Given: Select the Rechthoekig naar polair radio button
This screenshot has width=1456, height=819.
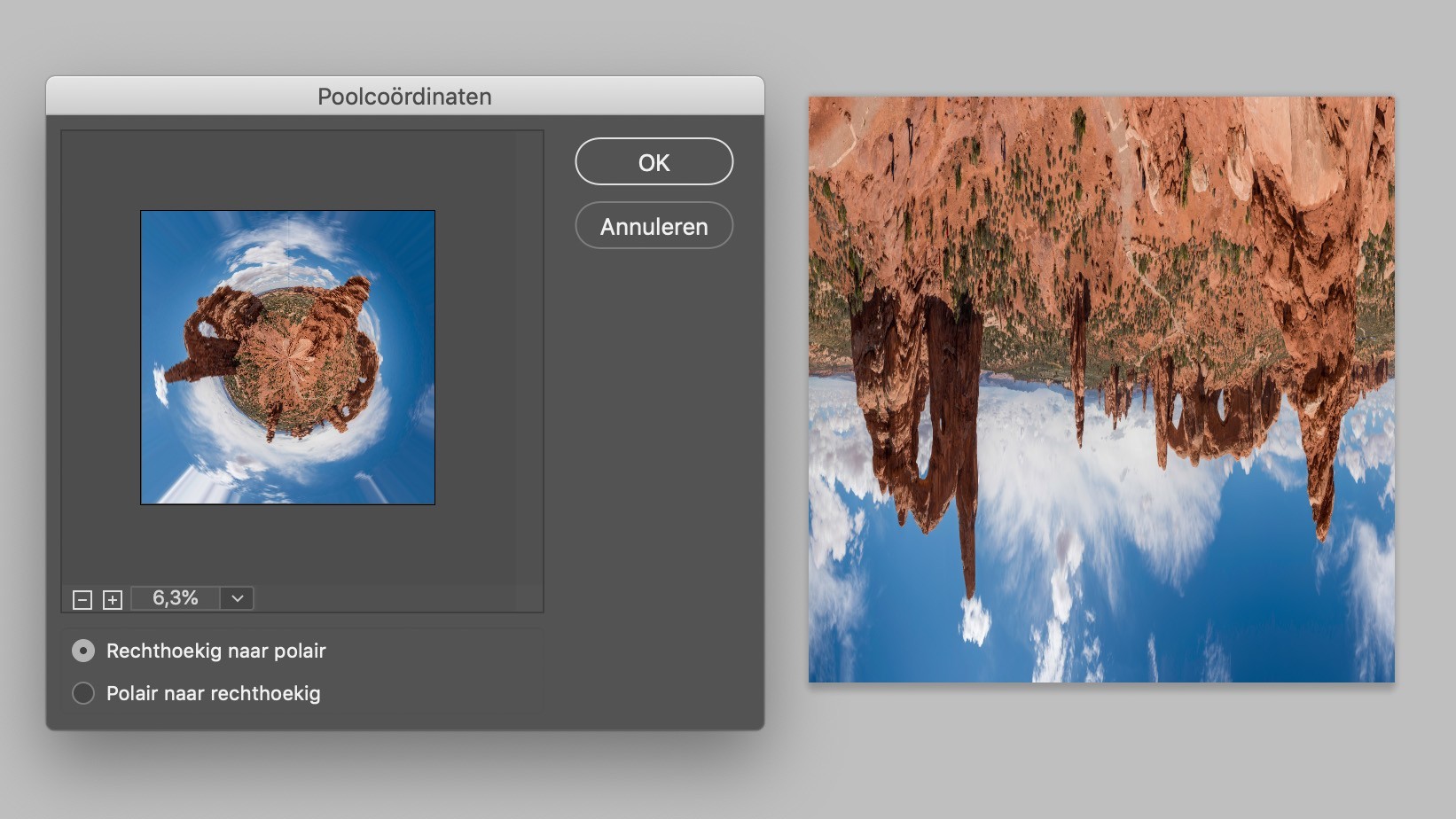Looking at the screenshot, I should (83, 651).
